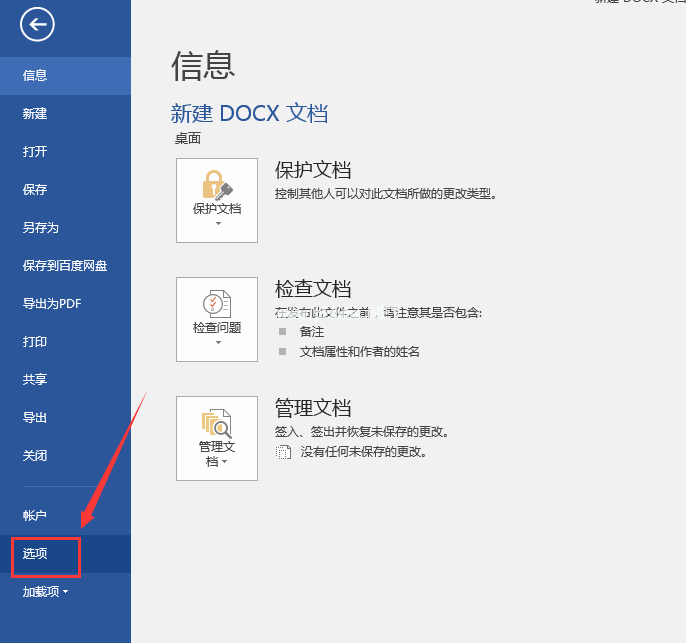This screenshot has width=686, height=643.
Task: Click 保存 in the left menu
Action: 35,190
